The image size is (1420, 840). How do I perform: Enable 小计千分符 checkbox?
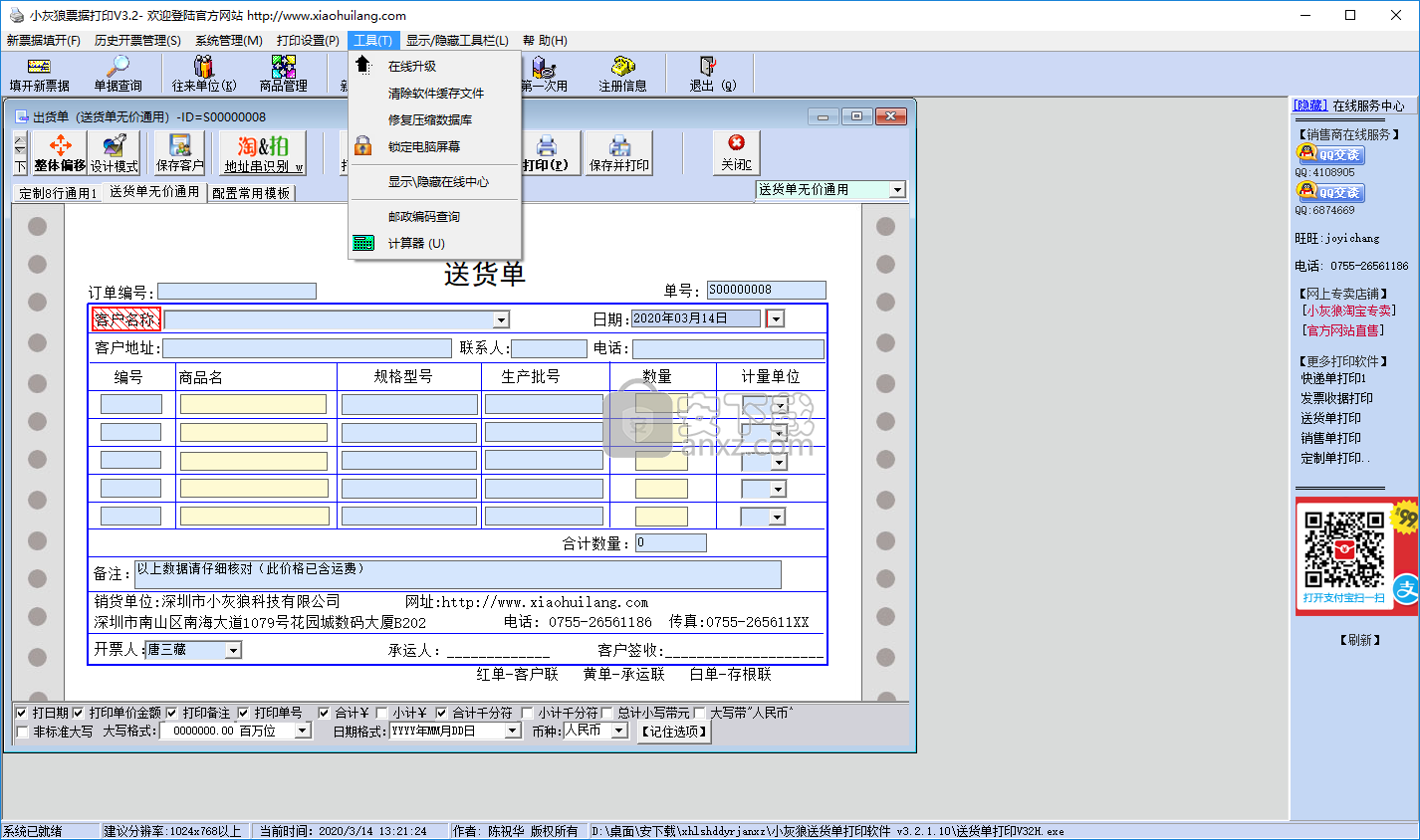[x=528, y=713]
